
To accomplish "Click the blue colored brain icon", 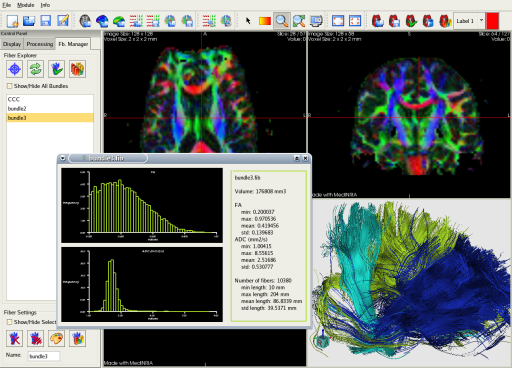I will [x=102, y=21].
